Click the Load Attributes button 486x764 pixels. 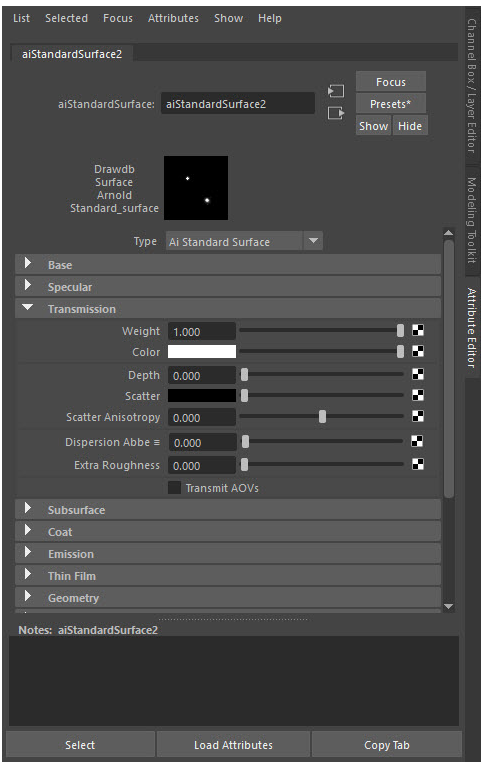[233, 745]
